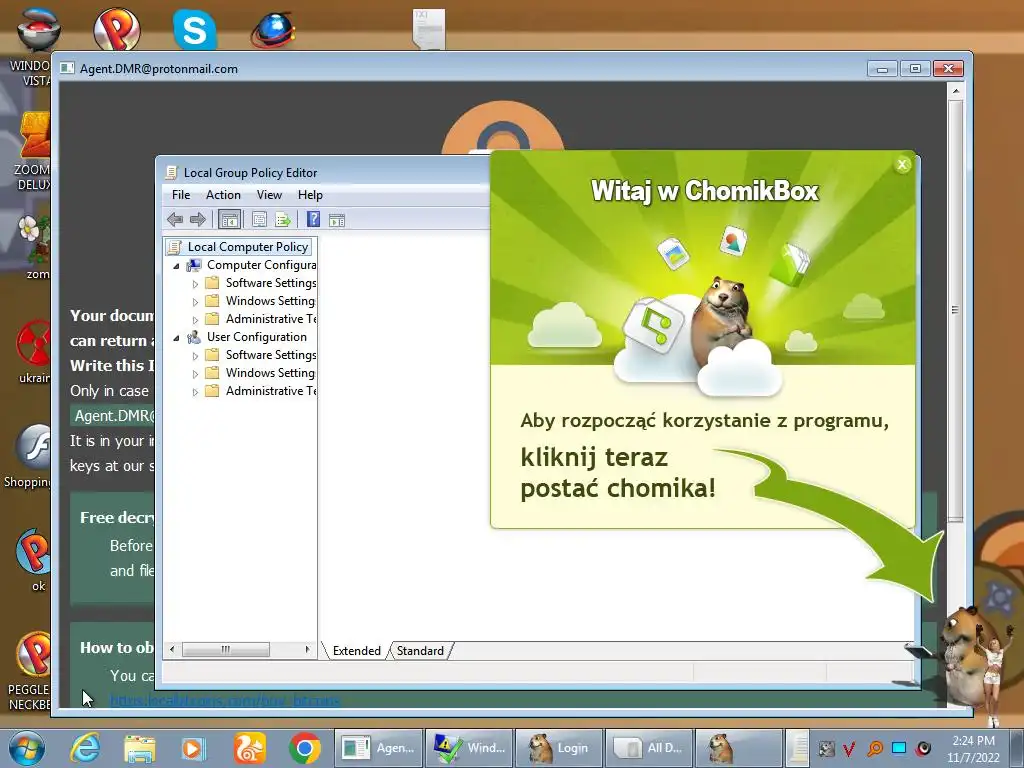Screen dimensions: 1024x768
Task: Expand Administrative Templates under User Configuration
Action: click(195, 392)
